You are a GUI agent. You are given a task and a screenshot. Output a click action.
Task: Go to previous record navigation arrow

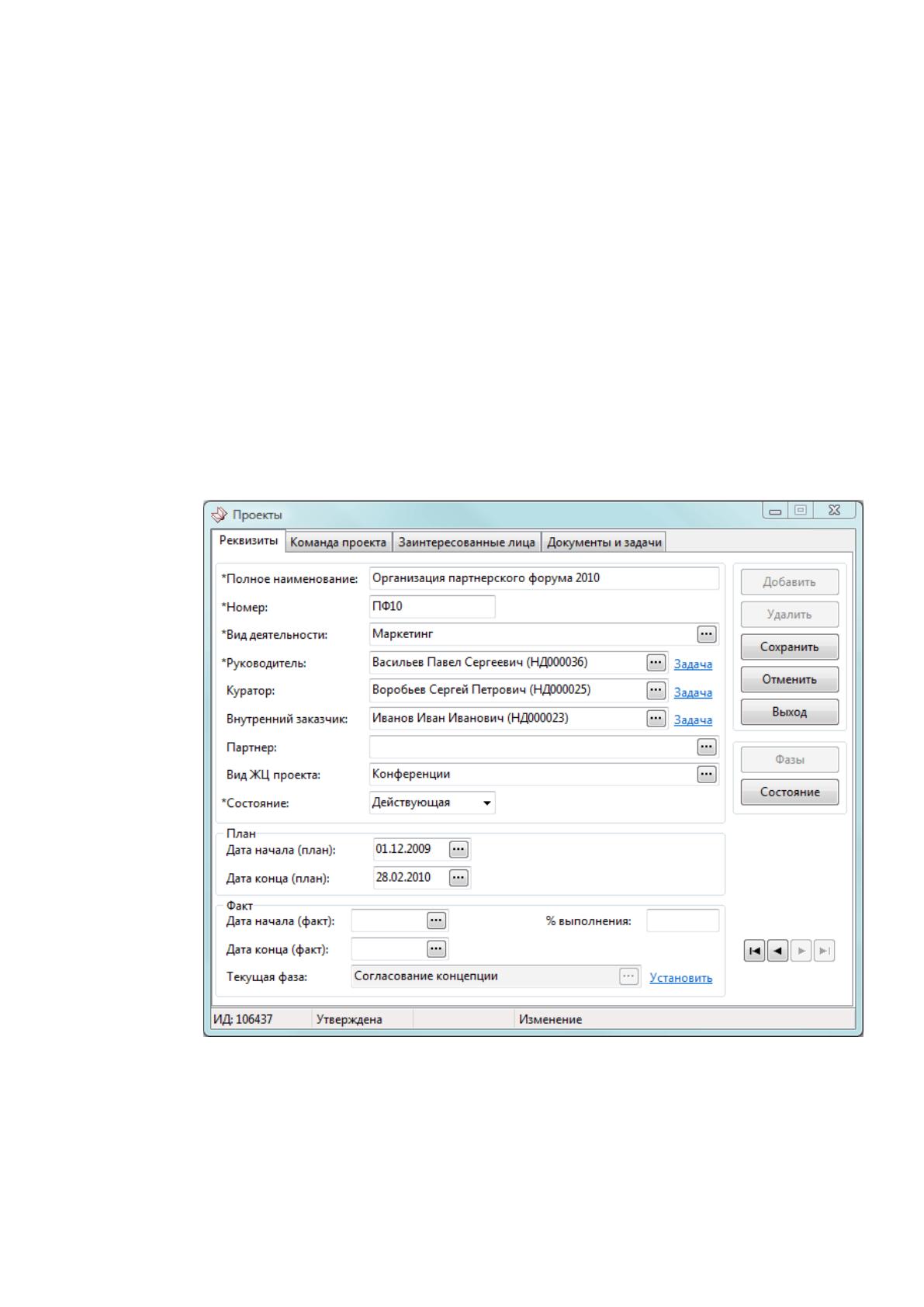(x=777, y=951)
